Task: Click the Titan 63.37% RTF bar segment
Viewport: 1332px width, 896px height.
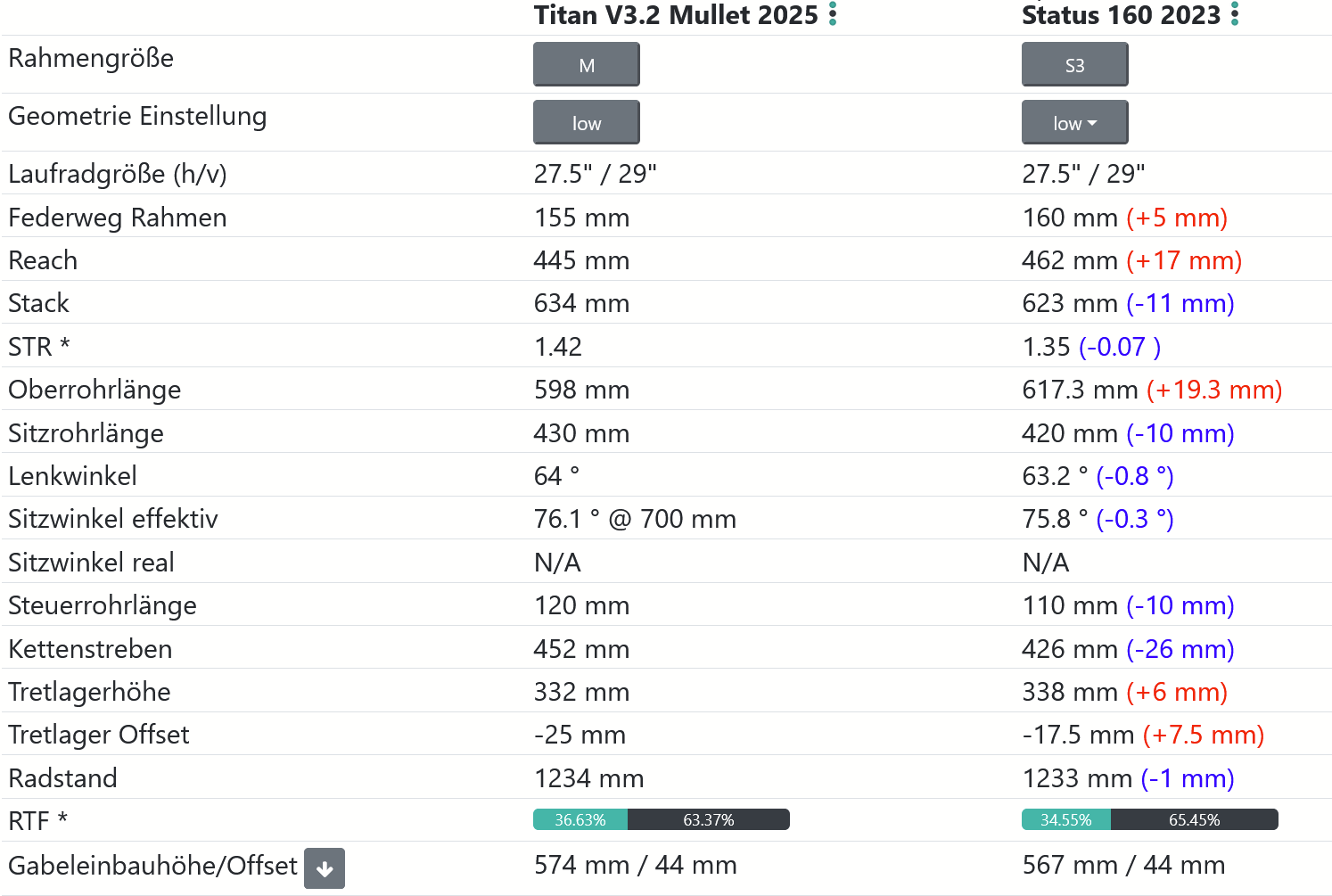Action: [709, 820]
